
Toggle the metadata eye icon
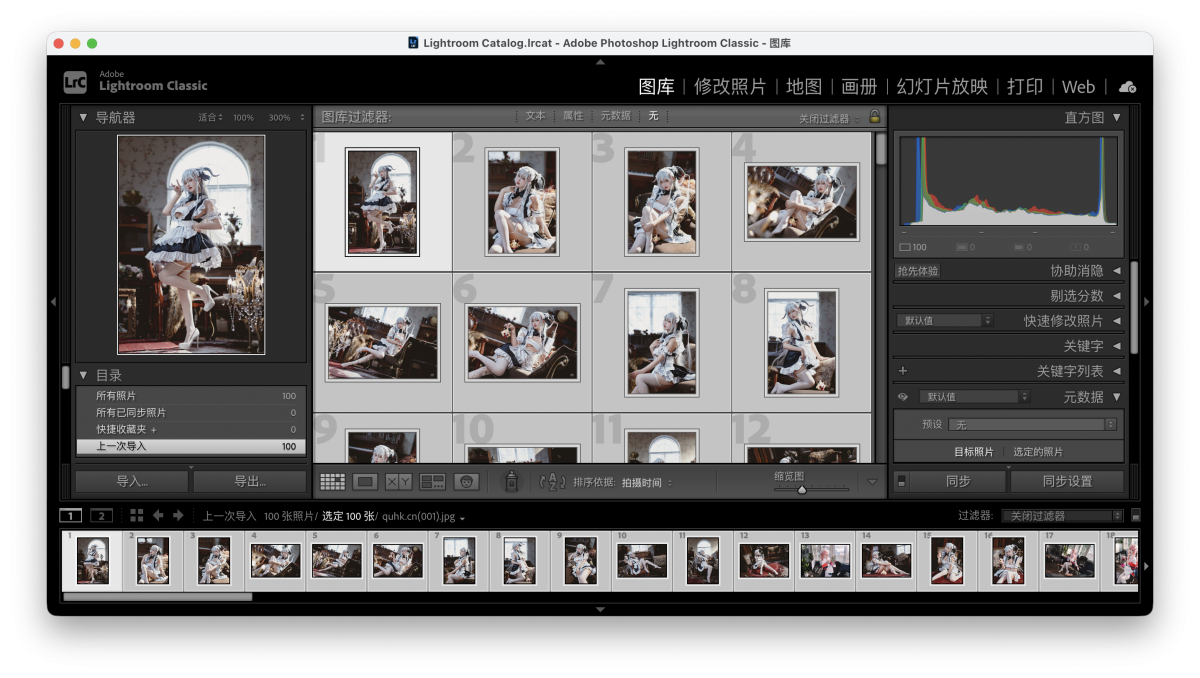[903, 397]
